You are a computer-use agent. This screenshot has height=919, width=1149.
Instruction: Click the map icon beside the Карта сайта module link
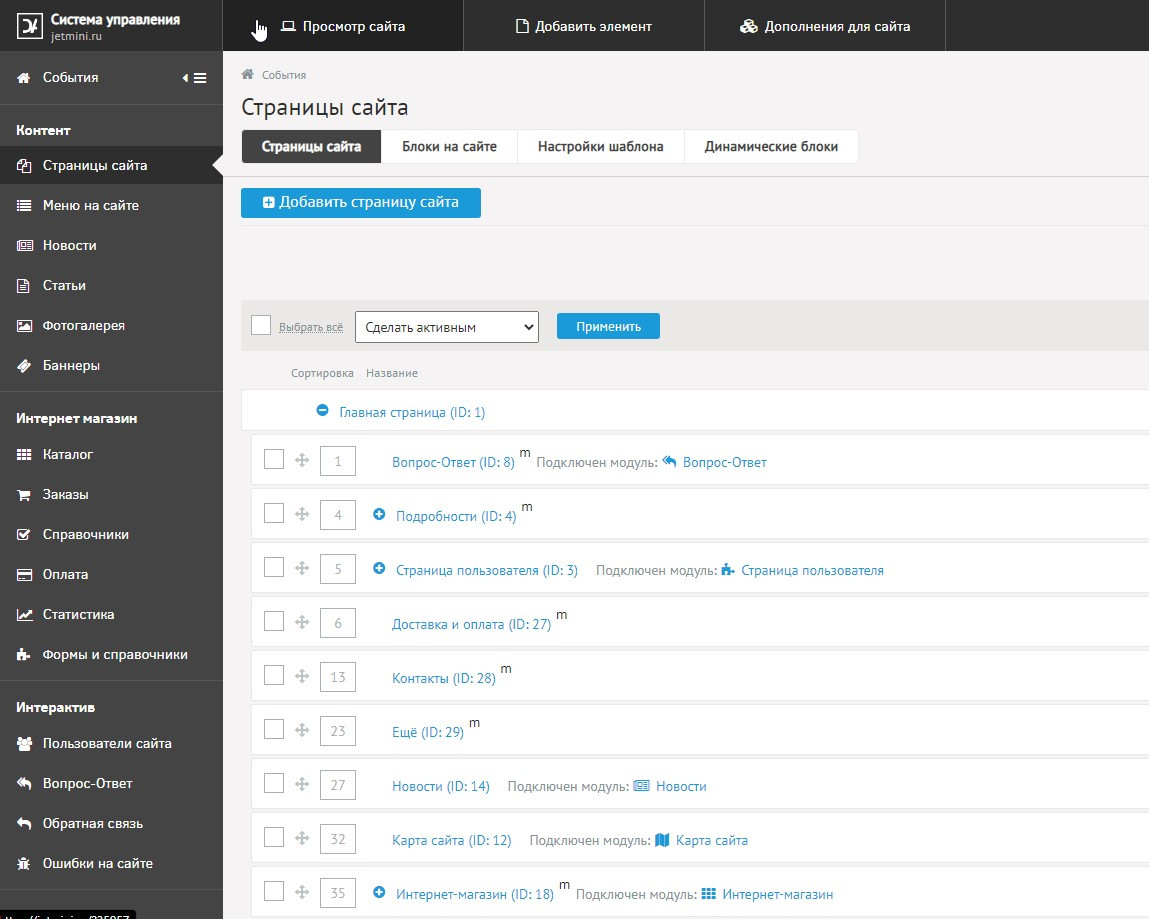[662, 840]
